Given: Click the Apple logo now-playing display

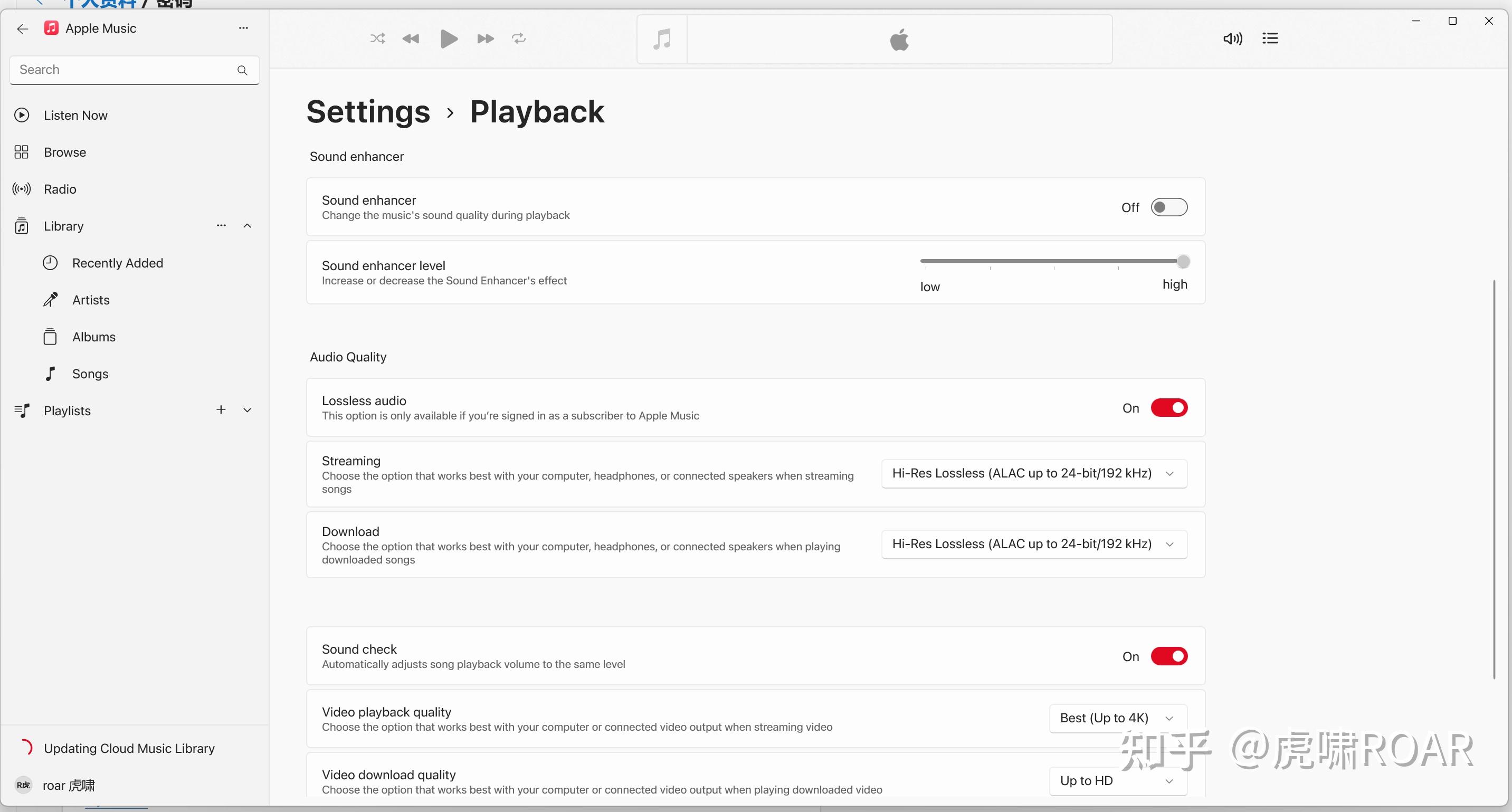Looking at the screenshot, I should [x=899, y=40].
